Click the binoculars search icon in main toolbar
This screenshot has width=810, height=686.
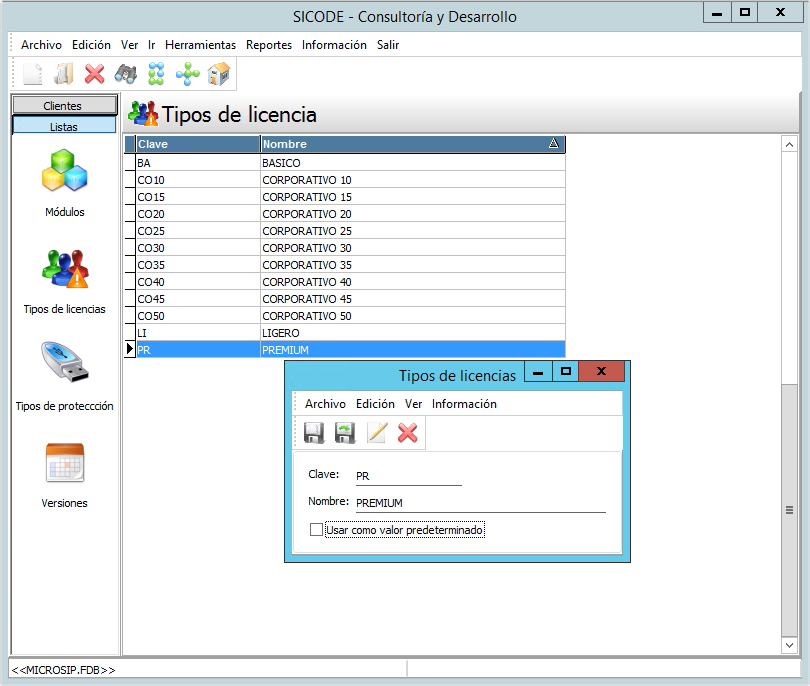click(x=125, y=73)
